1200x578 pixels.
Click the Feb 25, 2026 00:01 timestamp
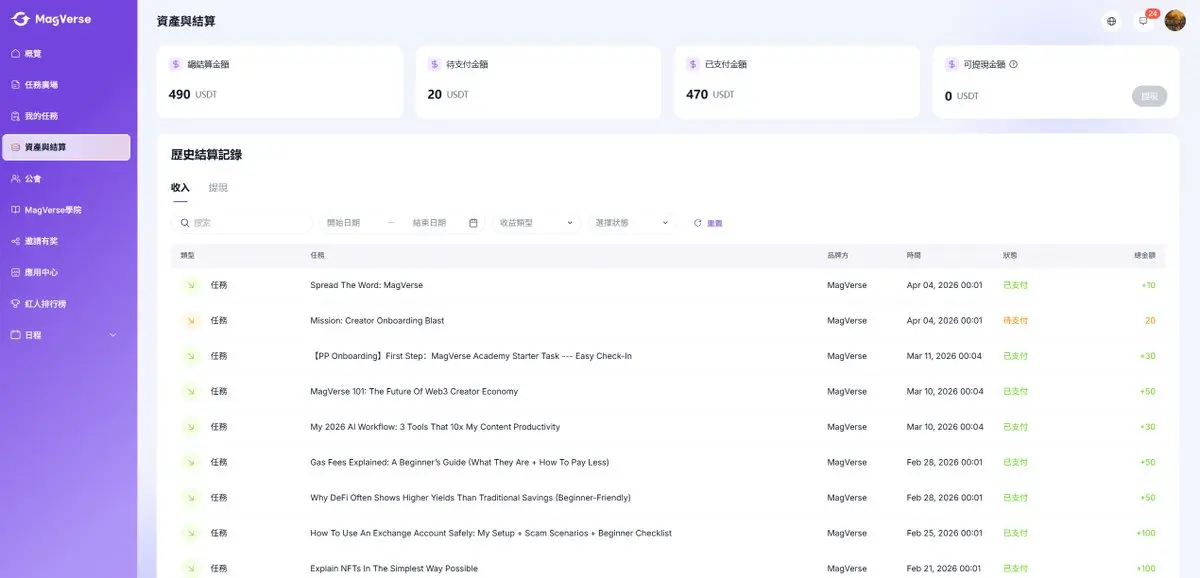tap(945, 533)
